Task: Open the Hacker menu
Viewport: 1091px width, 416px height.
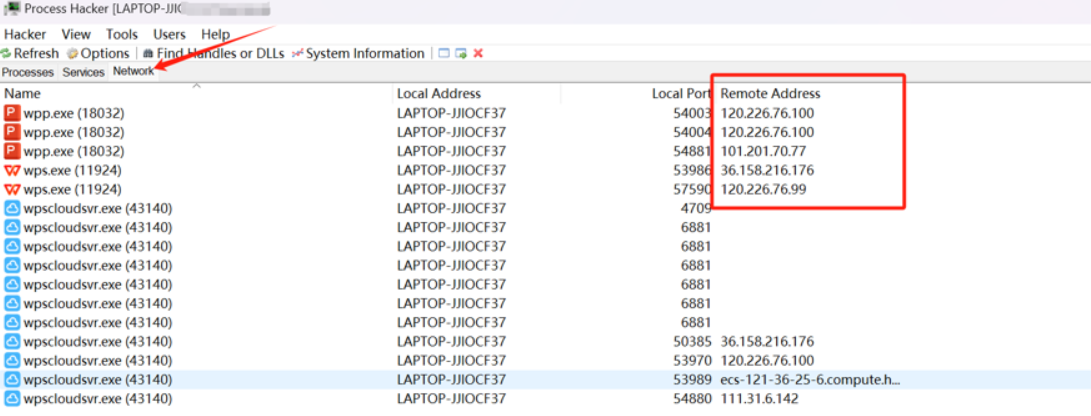Action: (25, 34)
